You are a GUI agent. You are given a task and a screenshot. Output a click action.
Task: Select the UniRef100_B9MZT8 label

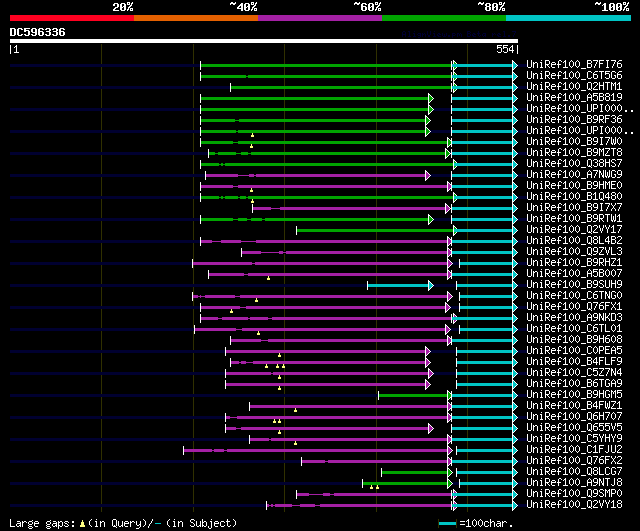574,153
